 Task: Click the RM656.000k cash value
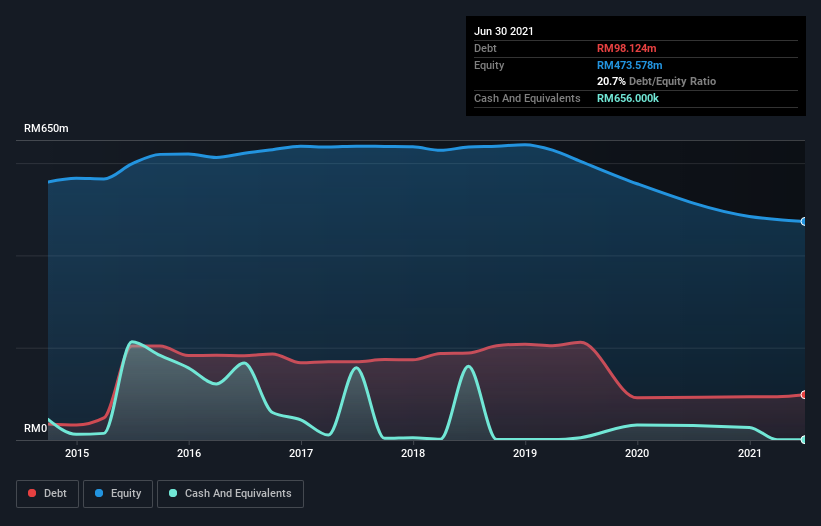[628, 98]
